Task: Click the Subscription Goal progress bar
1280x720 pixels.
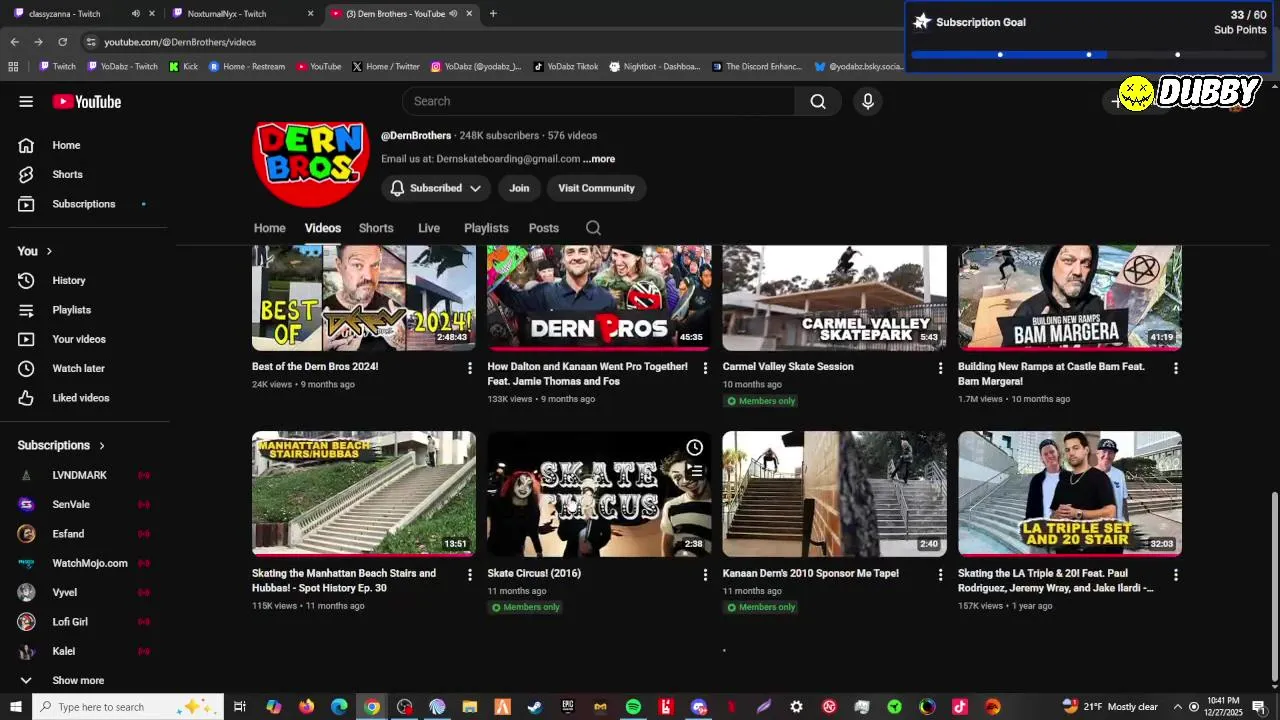Action: pos(1088,54)
